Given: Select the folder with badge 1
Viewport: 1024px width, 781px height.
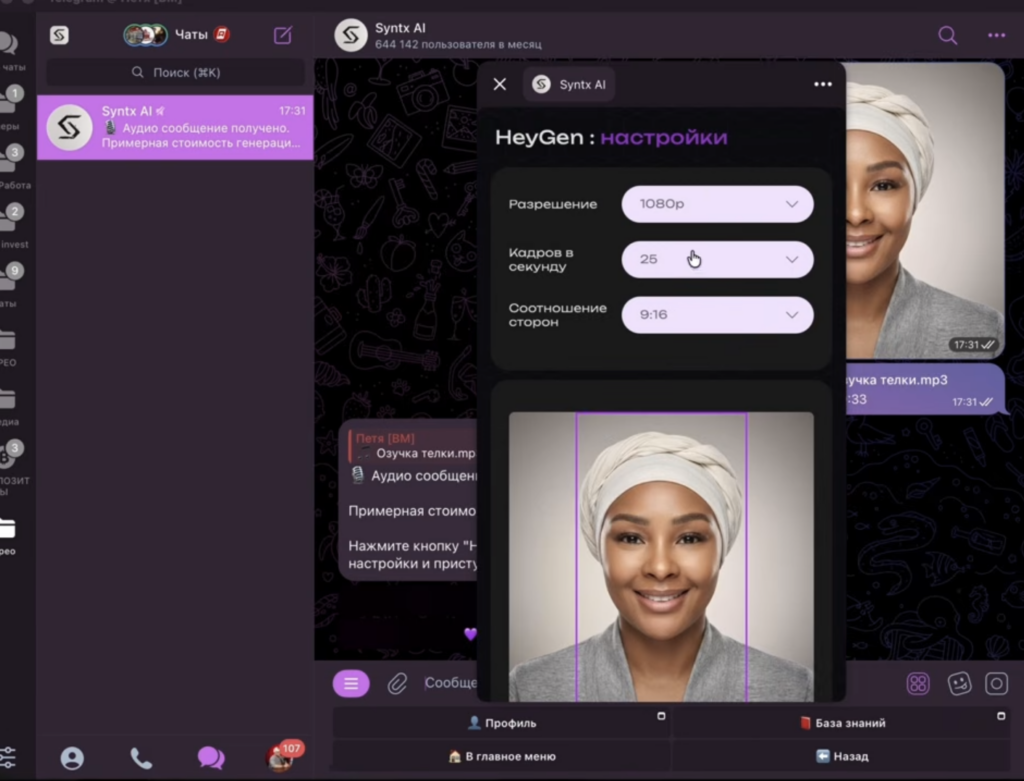Looking at the screenshot, I should coord(12,108).
